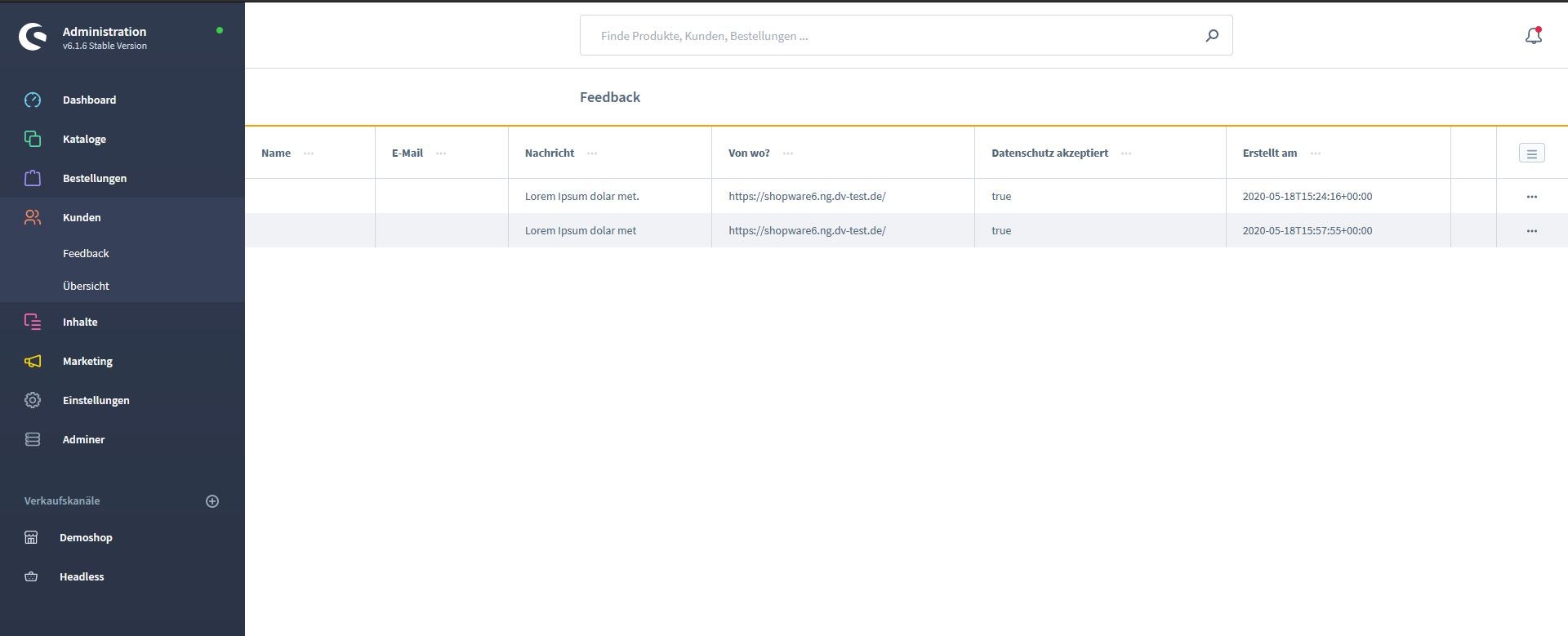
Task: Open Kunden menu entry
Action: (82, 217)
